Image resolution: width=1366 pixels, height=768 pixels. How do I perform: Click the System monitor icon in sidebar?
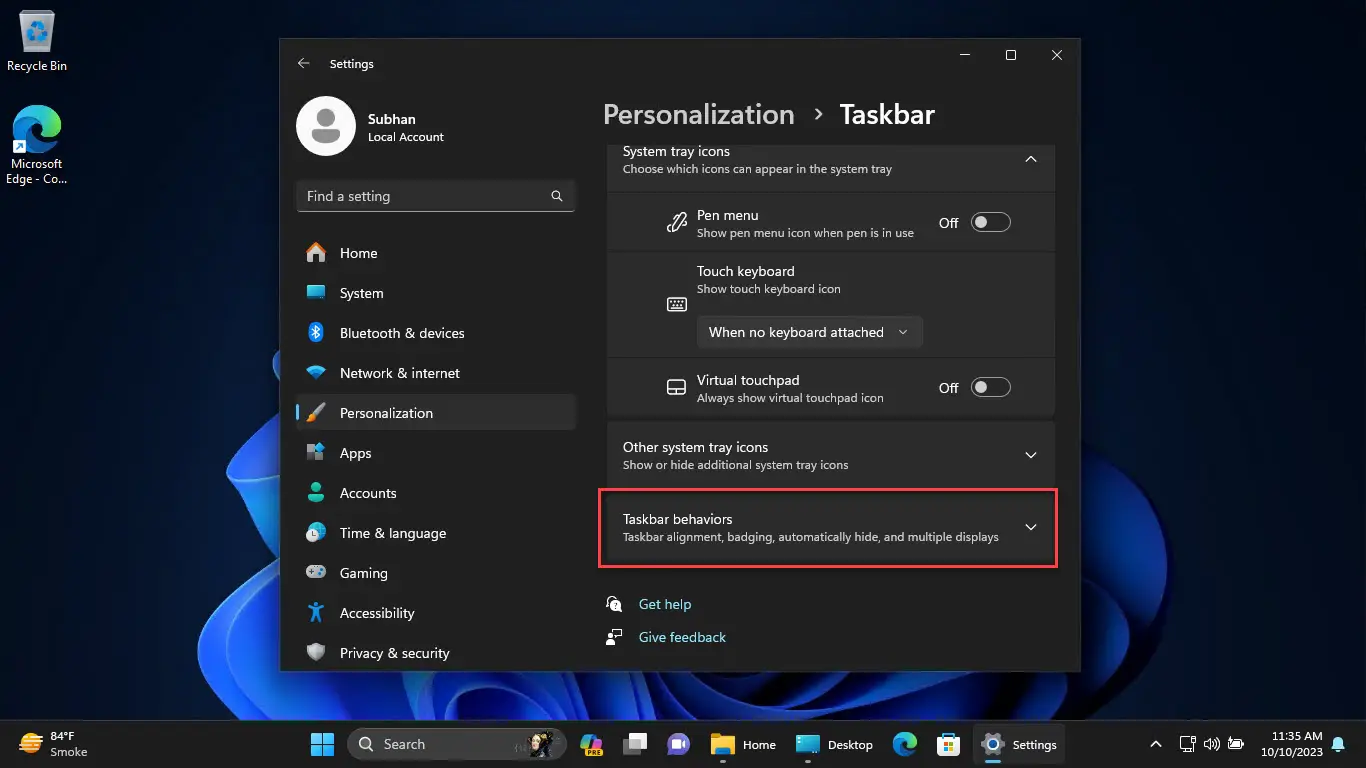(x=316, y=293)
